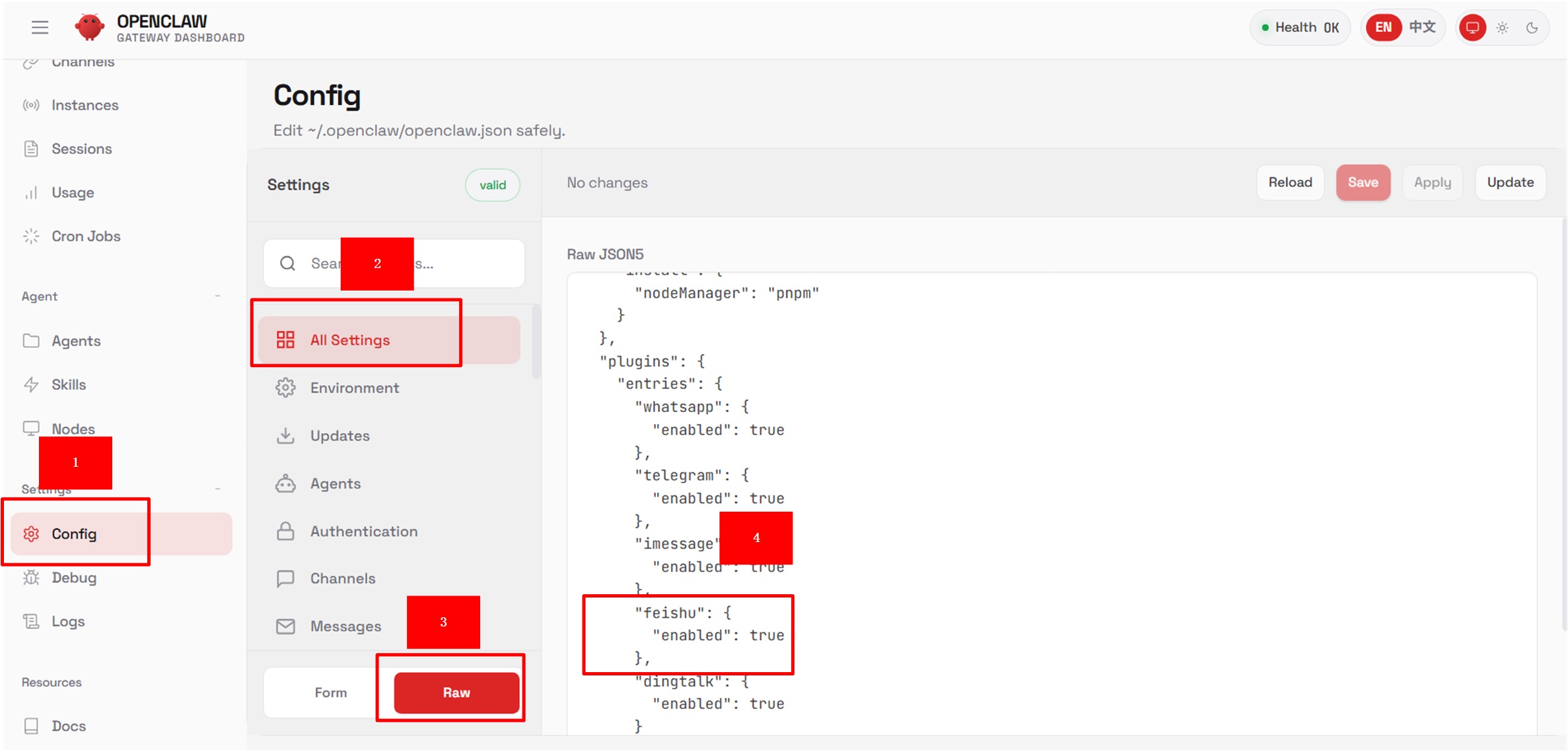Open Debug page in sidebar
The width and height of the screenshot is (1568, 752).
click(x=73, y=578)
